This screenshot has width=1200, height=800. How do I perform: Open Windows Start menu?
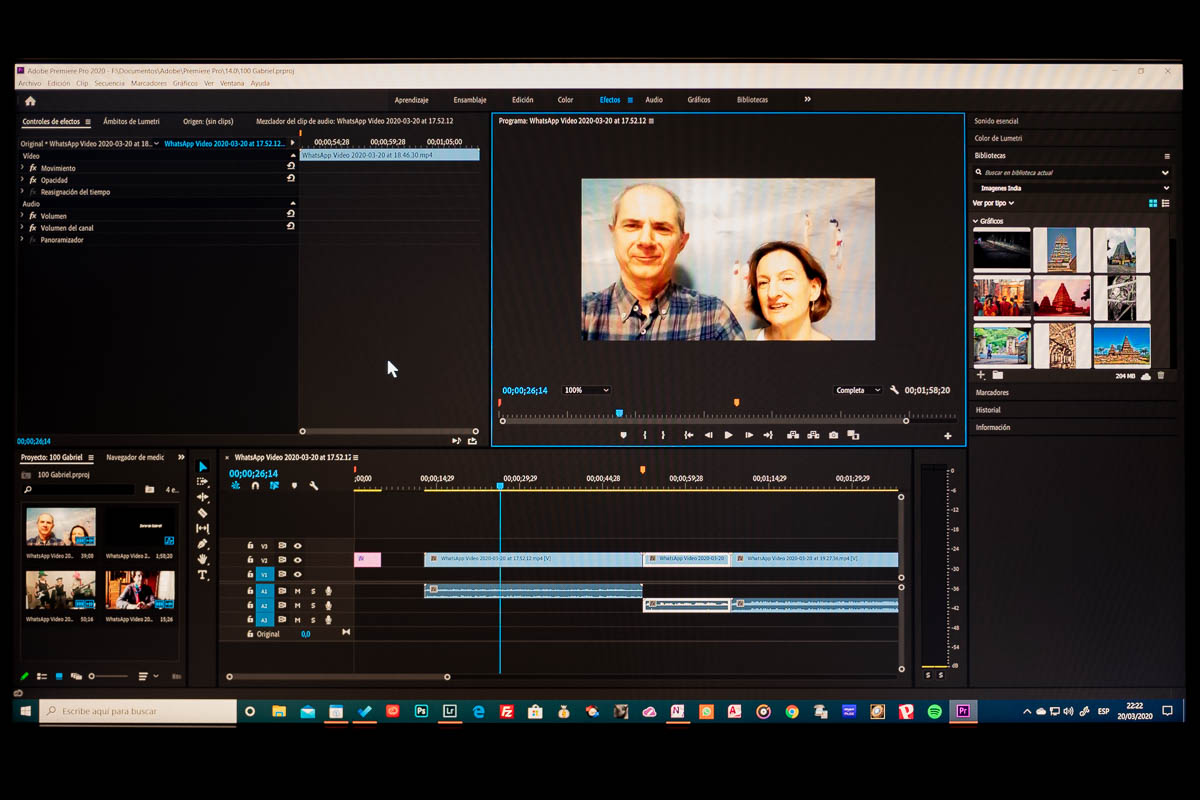pyautogui.click(x=26, y=711)
